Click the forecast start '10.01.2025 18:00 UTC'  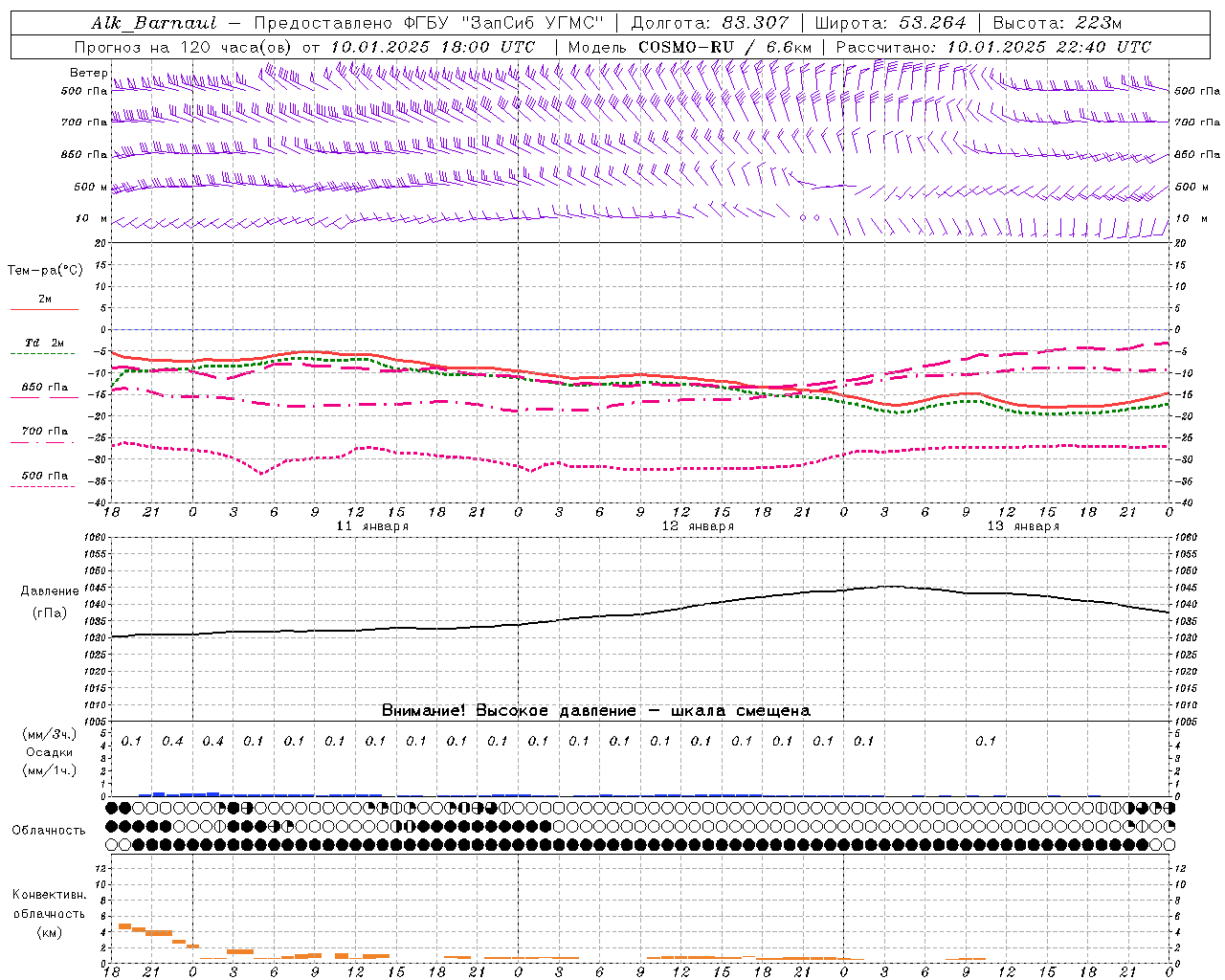click(x=433, y=47)
